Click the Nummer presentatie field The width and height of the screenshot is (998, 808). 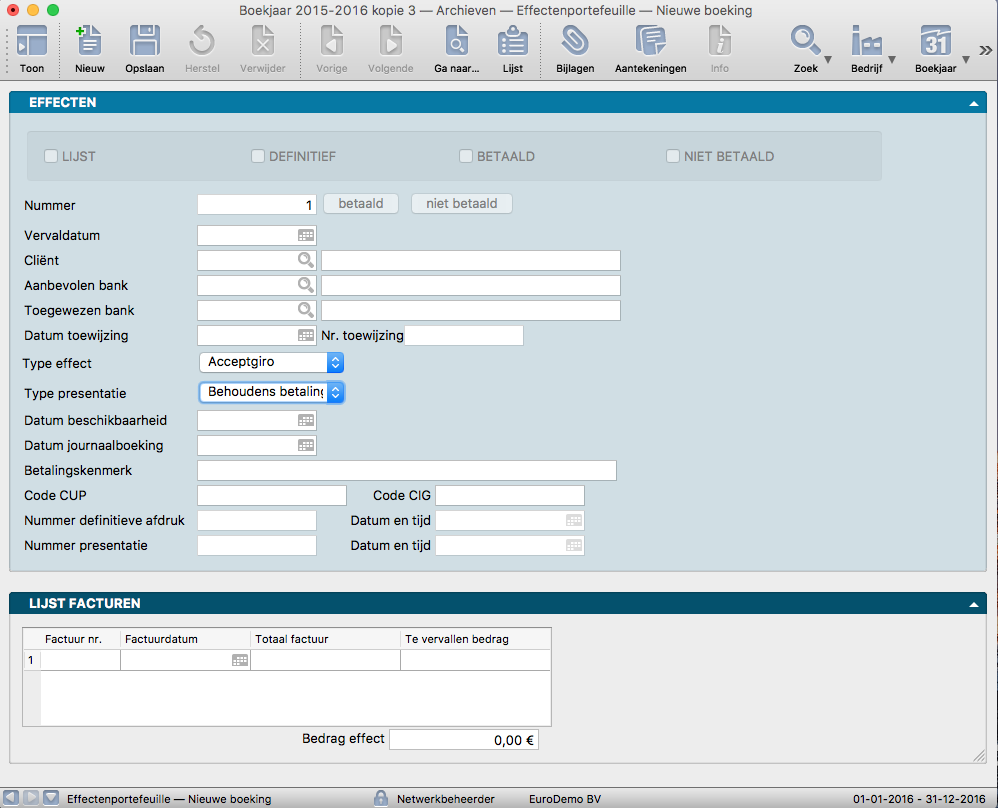[x=257, y=546]
